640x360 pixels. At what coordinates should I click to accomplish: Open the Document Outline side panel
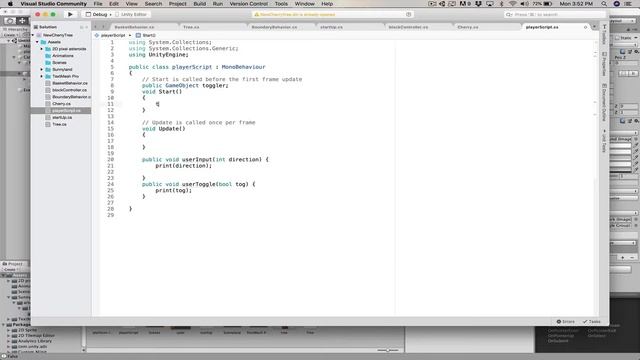coord(604,102)
